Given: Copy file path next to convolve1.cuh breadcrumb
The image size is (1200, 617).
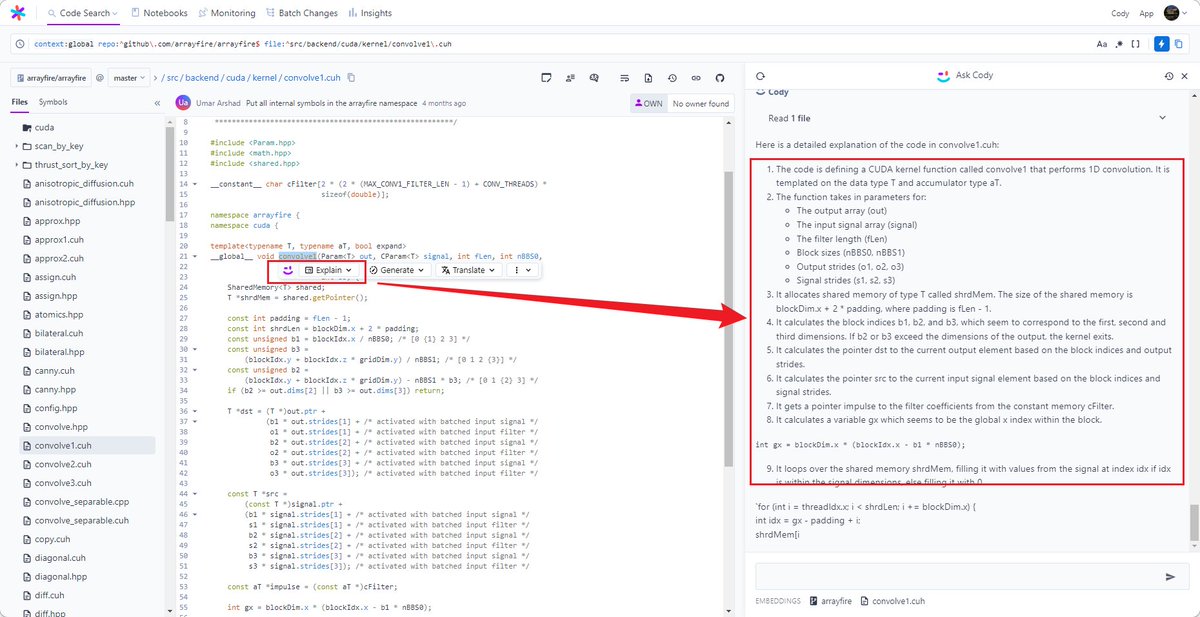Looking at the screenshot, I should [351, 77].
